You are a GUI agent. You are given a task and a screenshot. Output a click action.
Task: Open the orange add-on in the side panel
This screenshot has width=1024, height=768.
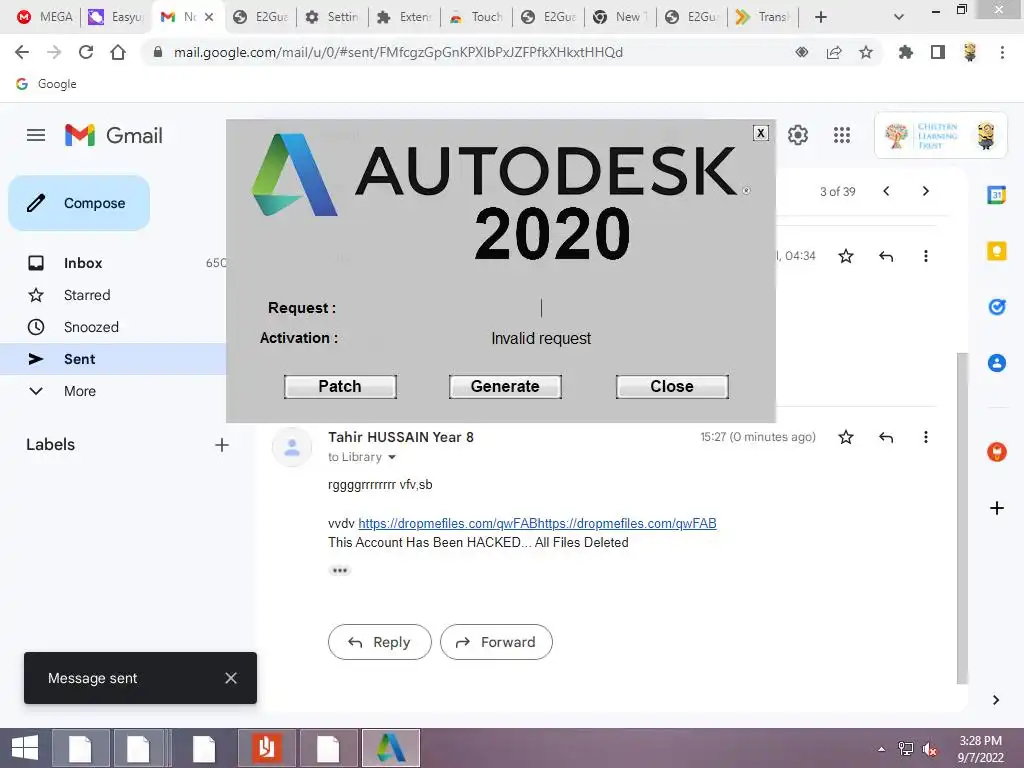click(x=997, y=451)
